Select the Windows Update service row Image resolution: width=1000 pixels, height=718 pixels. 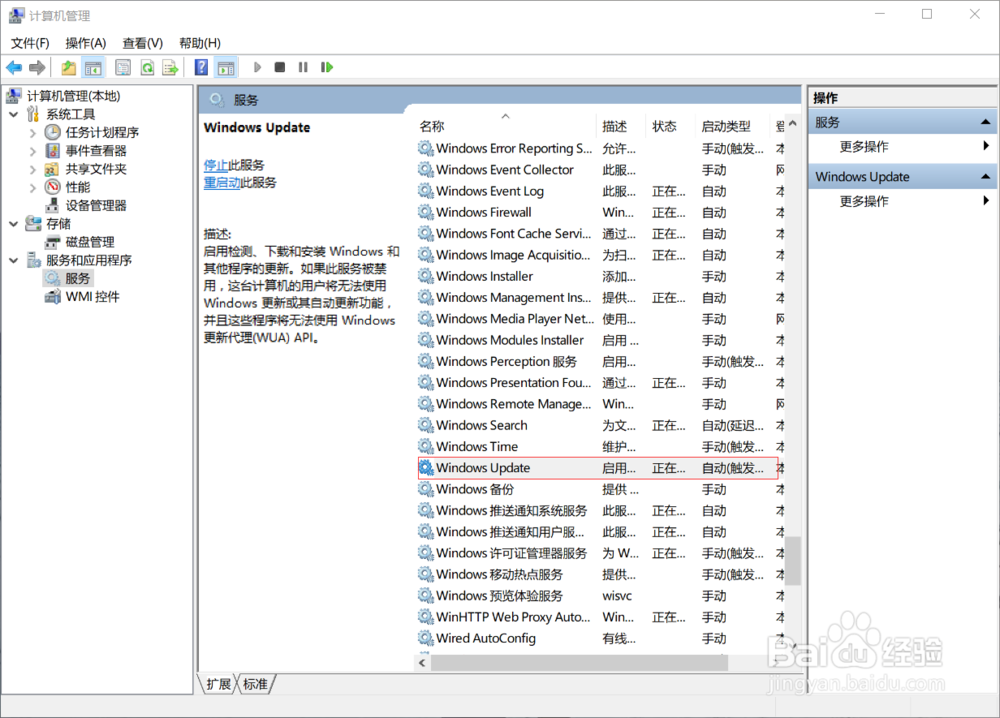[x=598, y=468]
